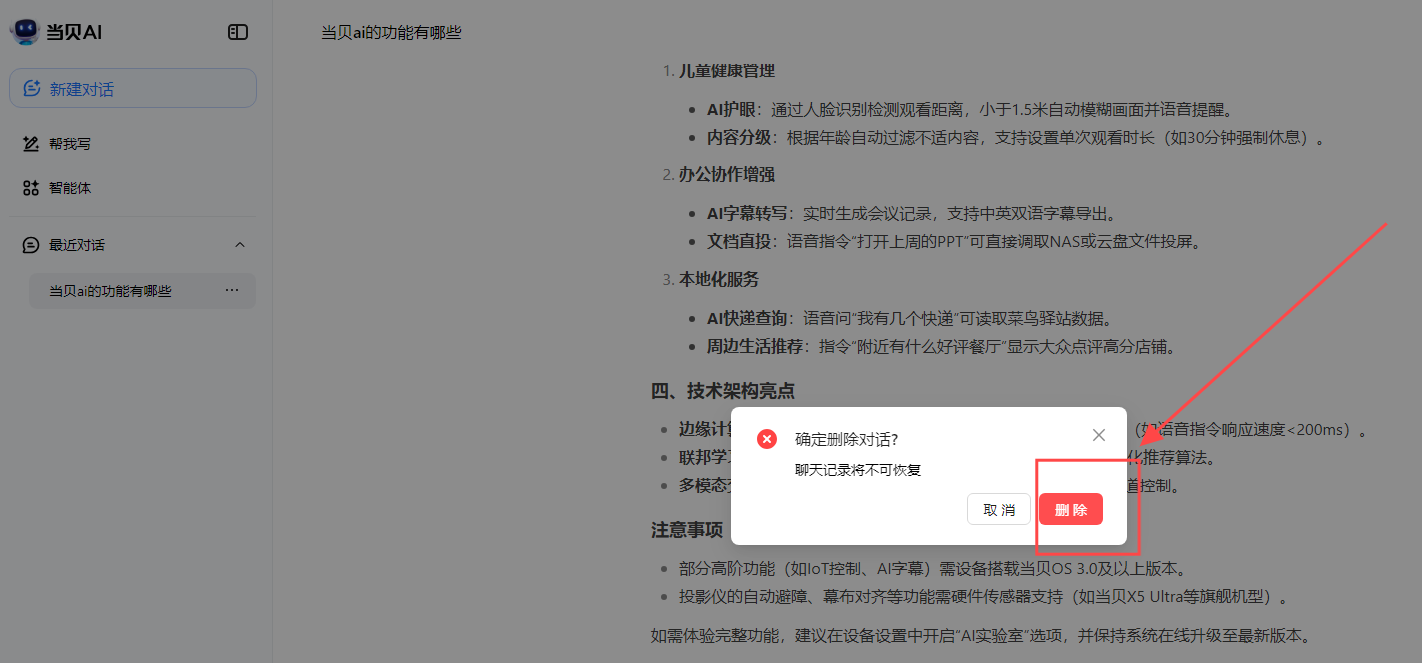Screen dimensions: 1422x663
Task: Click the 办公协作增强 heading
Action: (727, 175)
